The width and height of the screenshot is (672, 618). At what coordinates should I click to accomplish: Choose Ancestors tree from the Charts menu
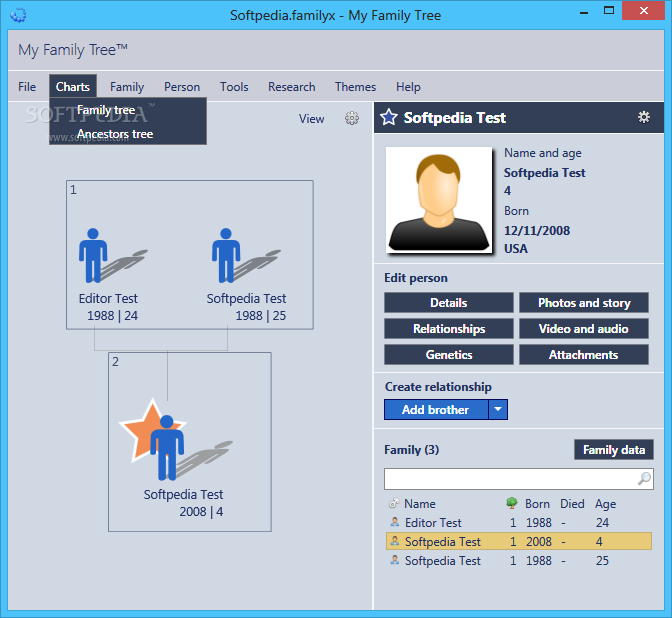click(x=128, y=134)
